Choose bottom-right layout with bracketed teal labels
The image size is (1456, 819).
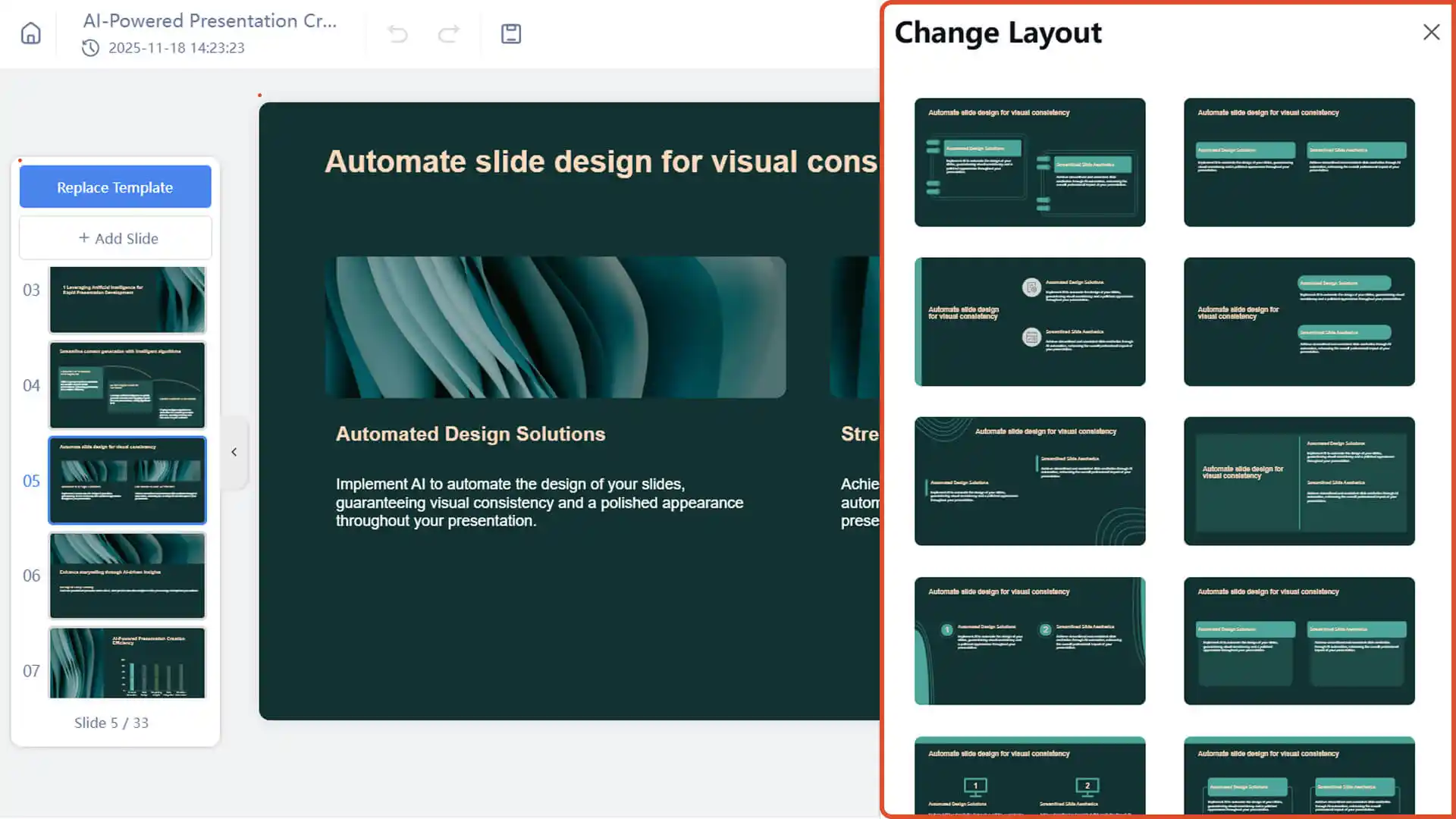click(x=1299, y=775)
